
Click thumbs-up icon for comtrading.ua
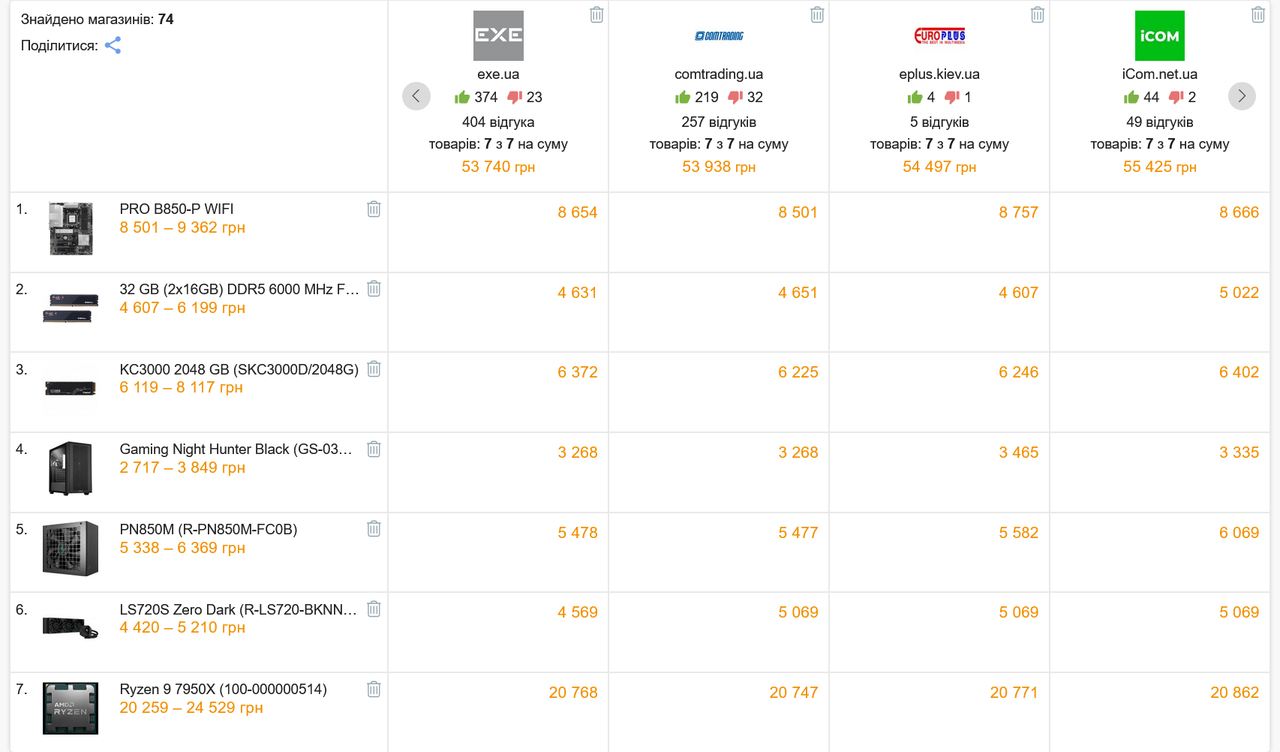click(x=682, y=97)
